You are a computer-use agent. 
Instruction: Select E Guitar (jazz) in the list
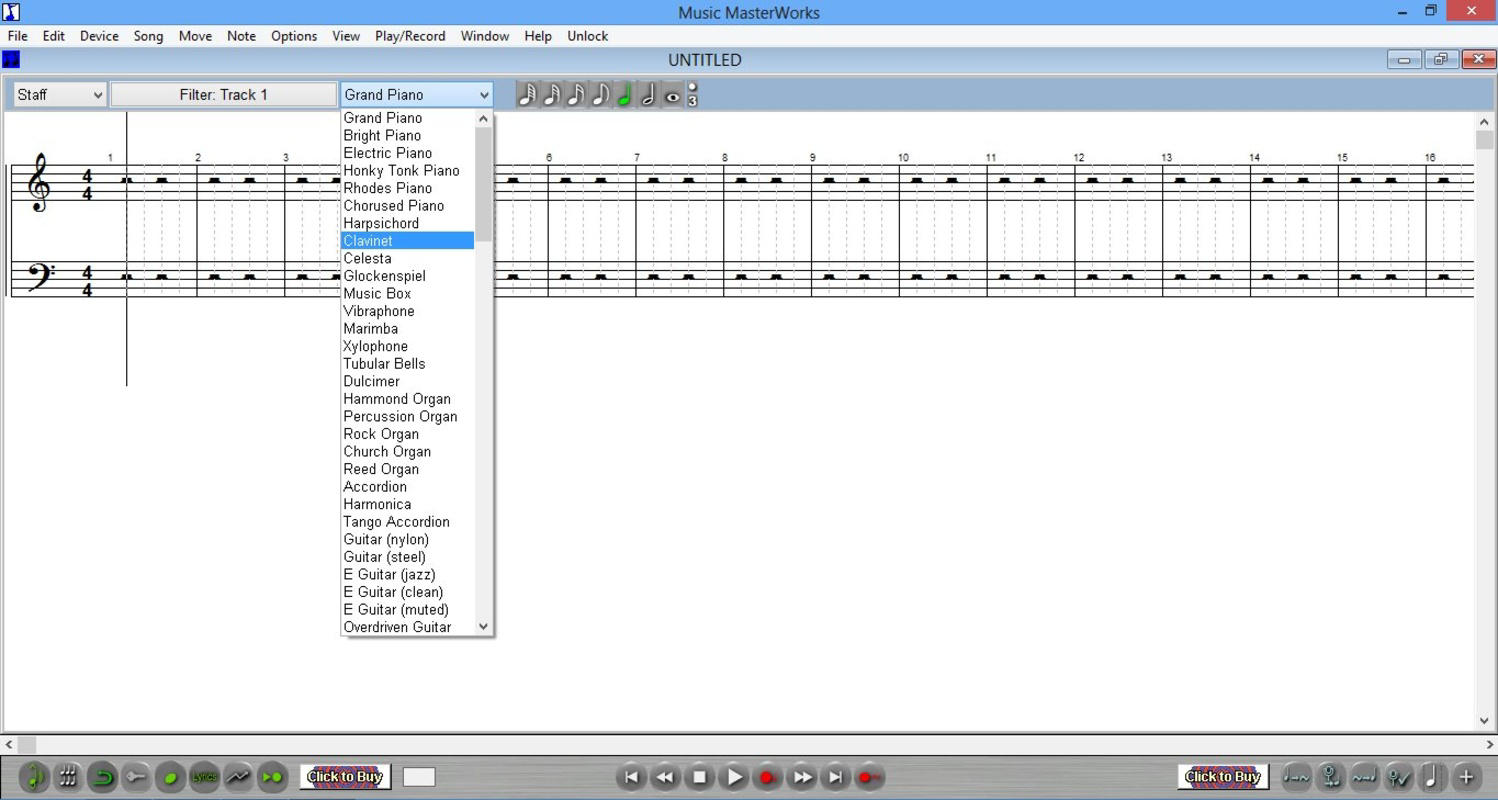pyautogui.click(x=407, y=575)
